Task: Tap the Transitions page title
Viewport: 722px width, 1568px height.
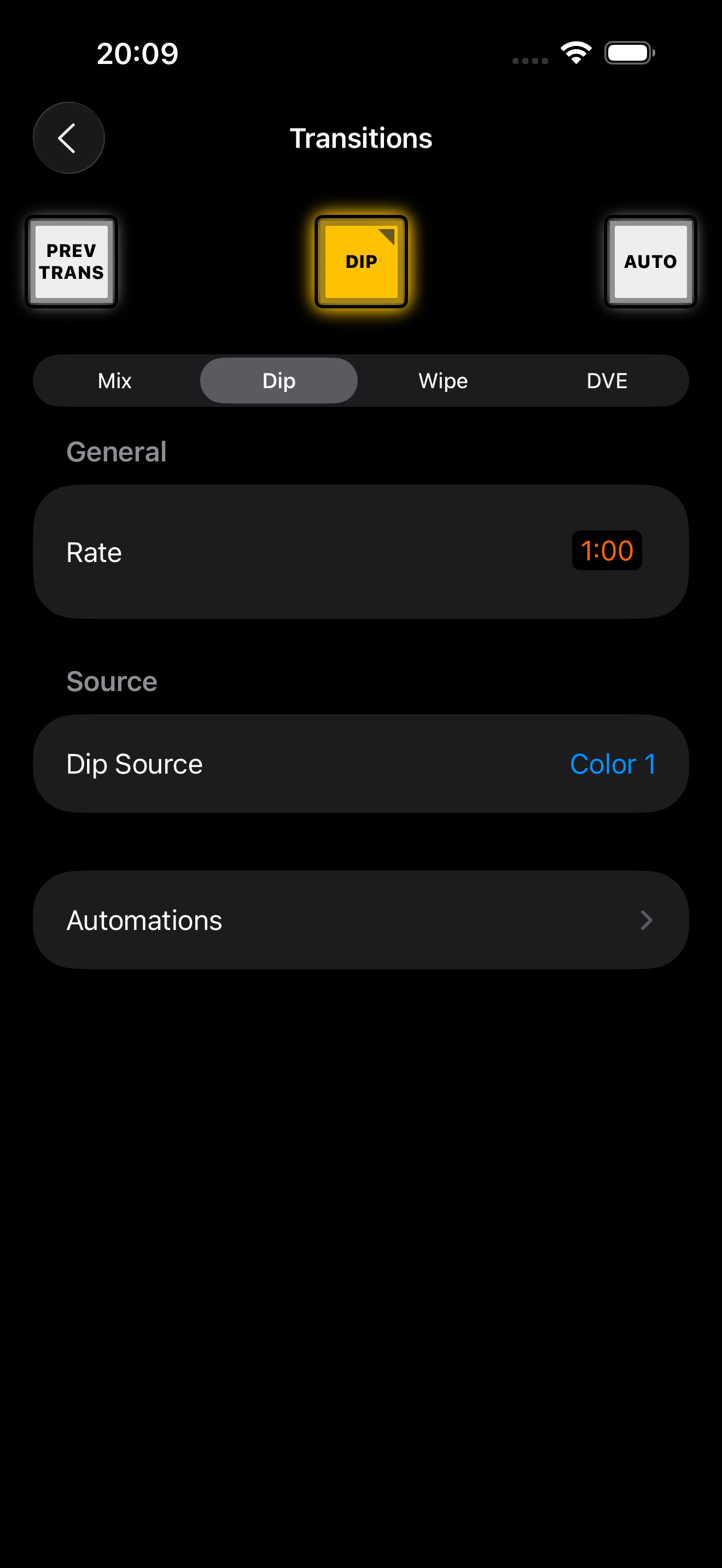Action: point(361,138)
